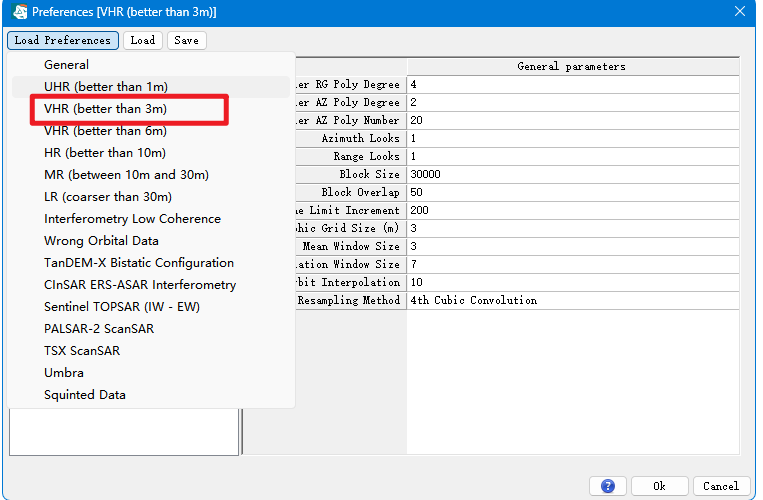Viewport: 763px width, 500px height.
Task: Click the Block Overlap row label
Action: (x=351, y=192)
